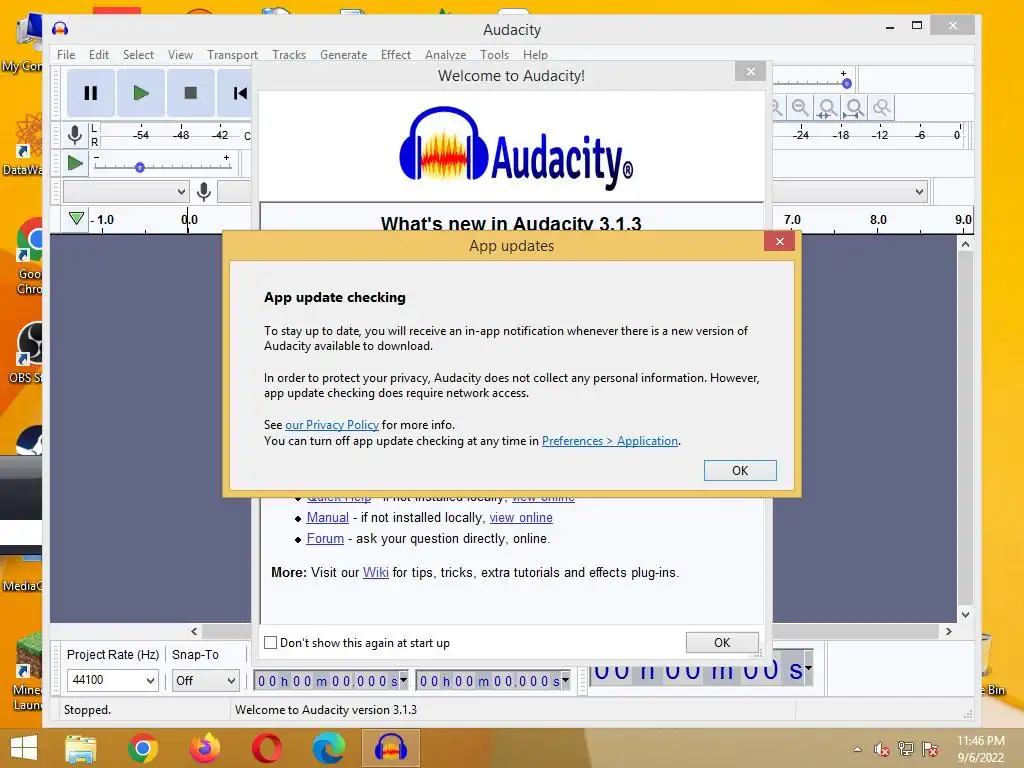
Task: Open the View menu
Action: coord(180,55)
